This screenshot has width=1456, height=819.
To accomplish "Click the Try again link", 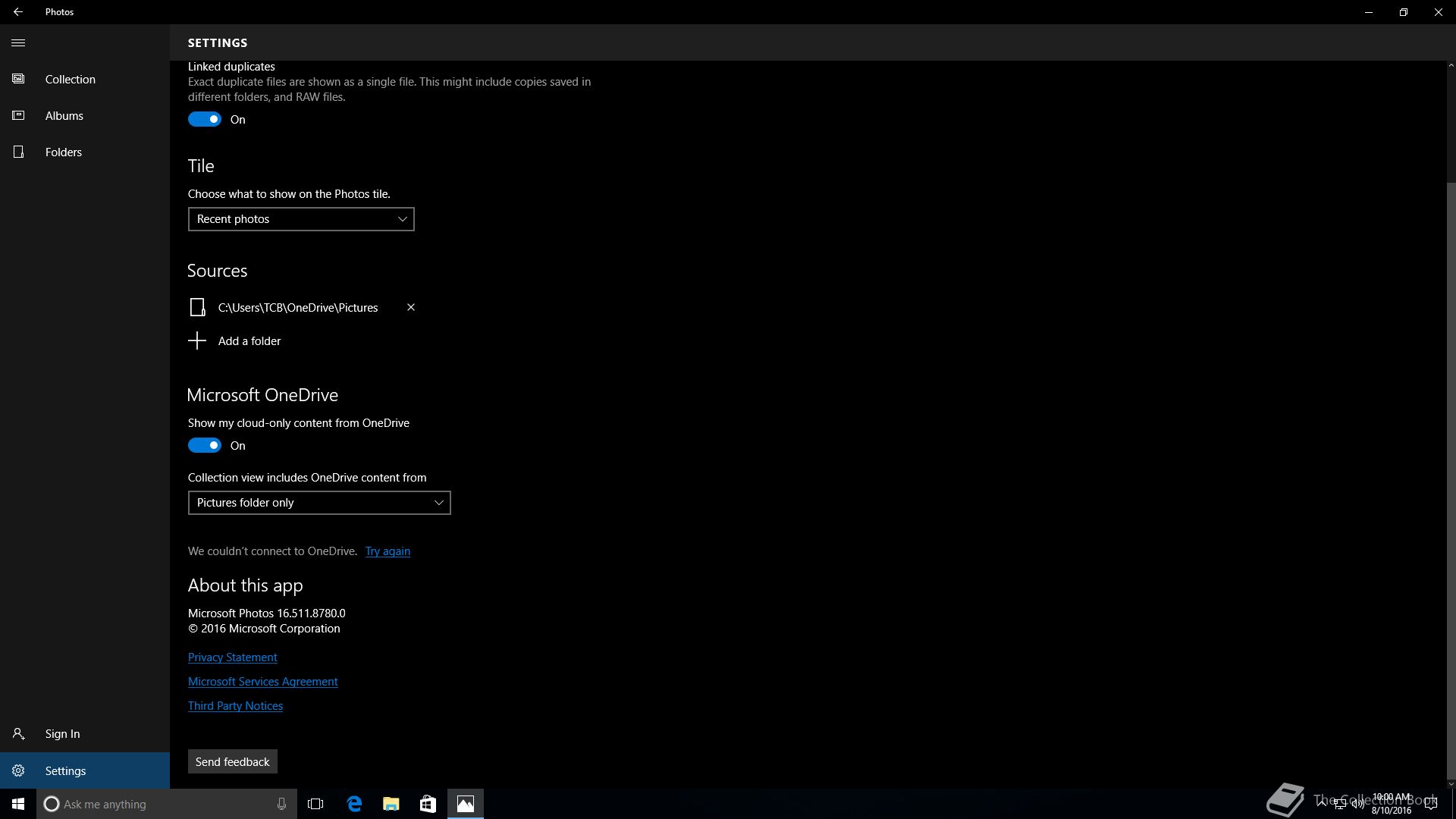I will [x=388, y=551].
